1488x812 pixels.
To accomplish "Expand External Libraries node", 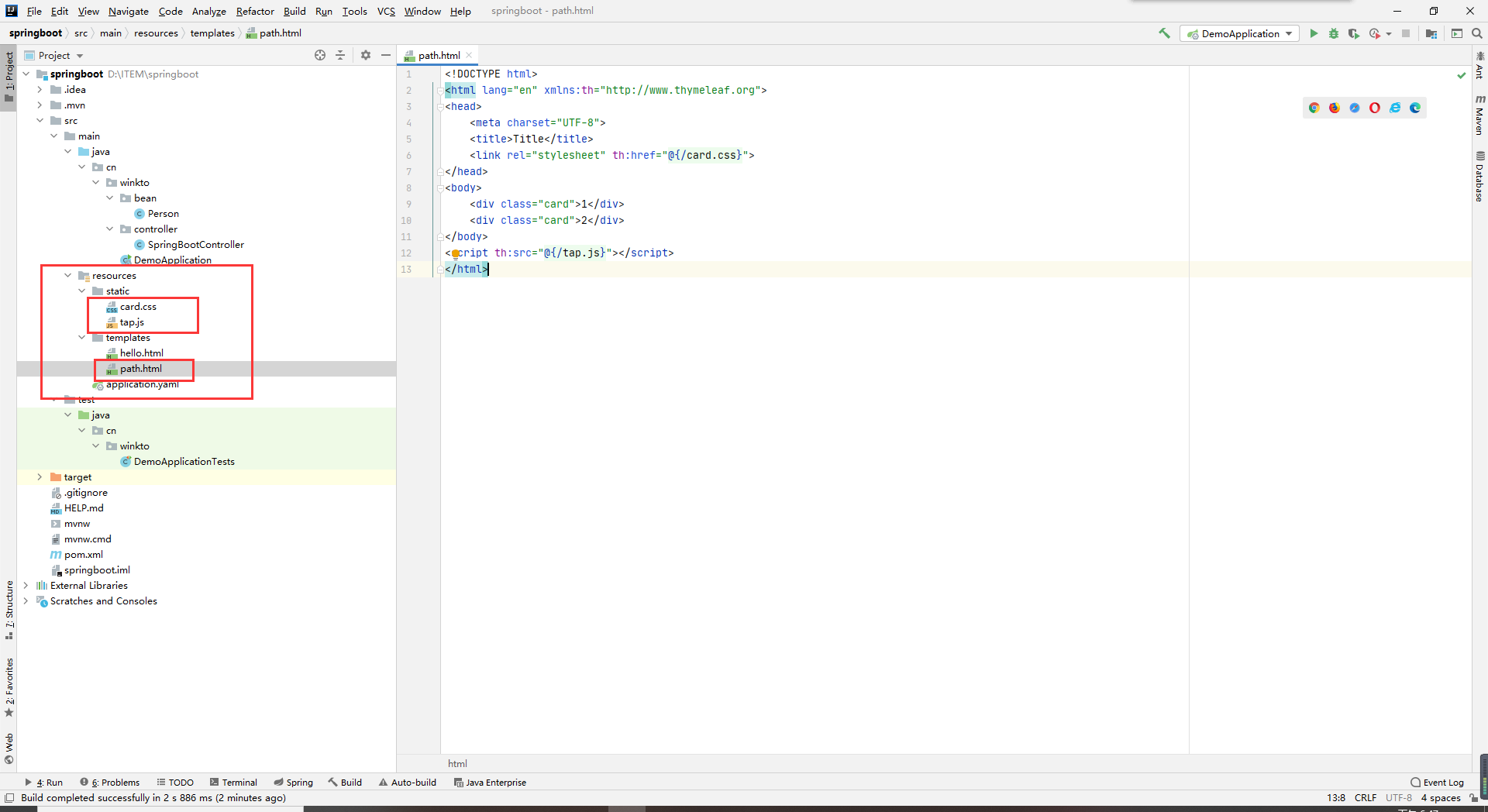I will pos(26,586).
